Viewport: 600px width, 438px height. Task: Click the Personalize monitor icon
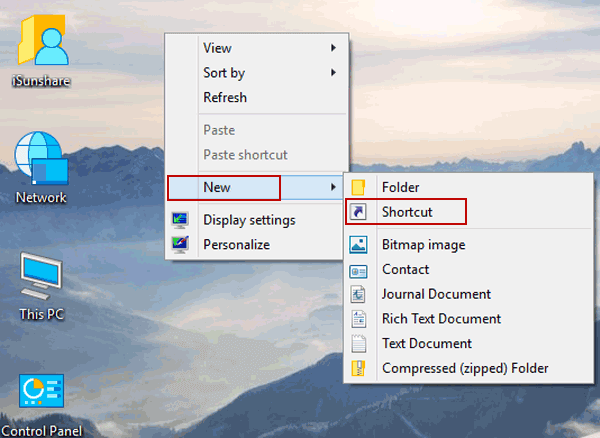point(180,244)
